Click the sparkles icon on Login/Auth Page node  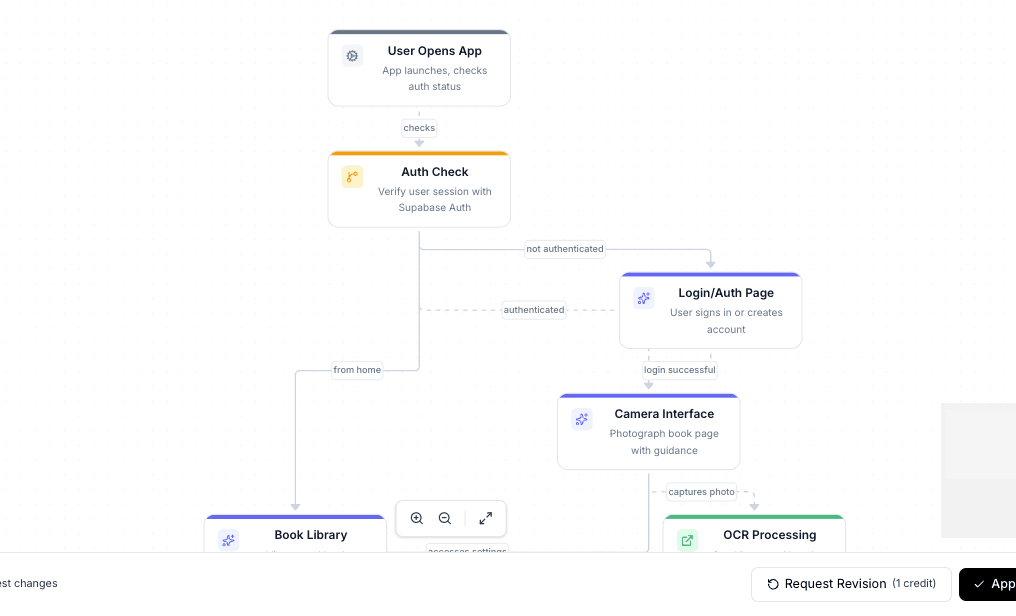[643, 298]
